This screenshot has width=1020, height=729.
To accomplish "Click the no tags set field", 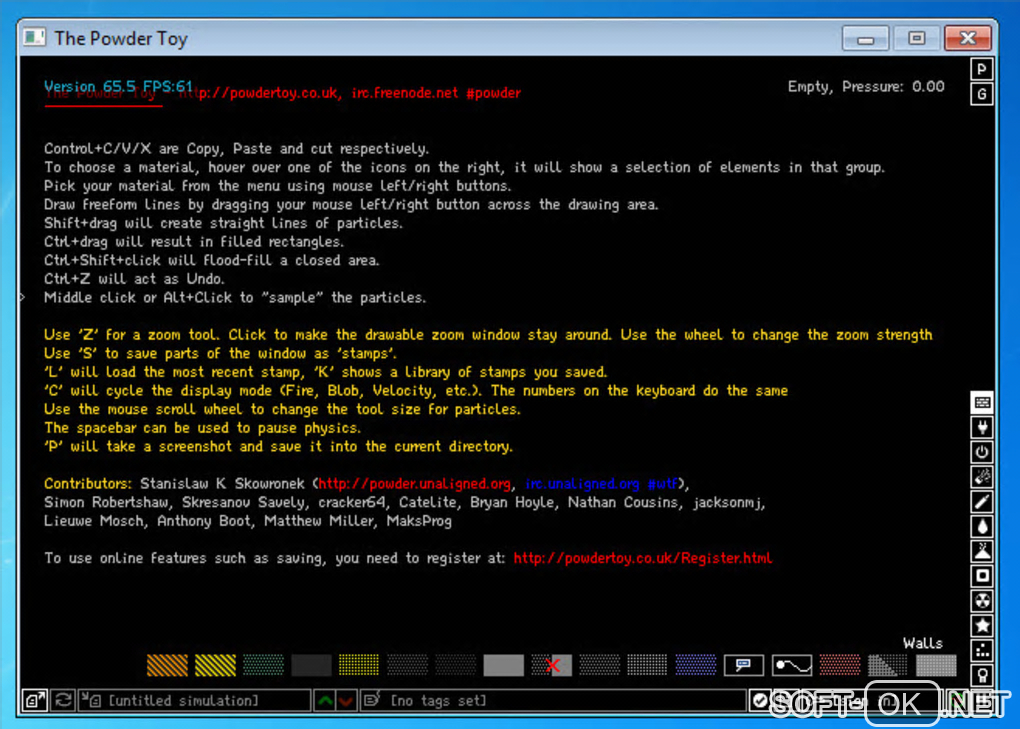I will coord(553,700).
